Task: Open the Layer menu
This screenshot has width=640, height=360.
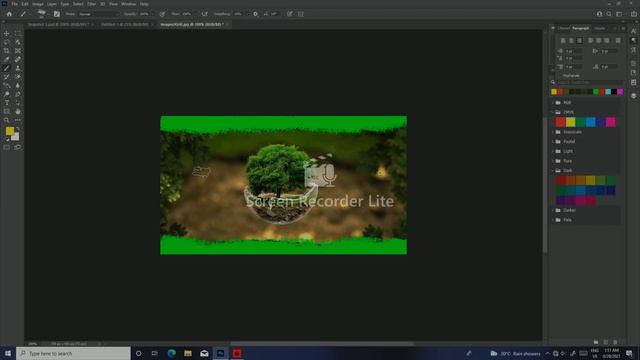Action: pyautogui.click(x=52, y=4)
